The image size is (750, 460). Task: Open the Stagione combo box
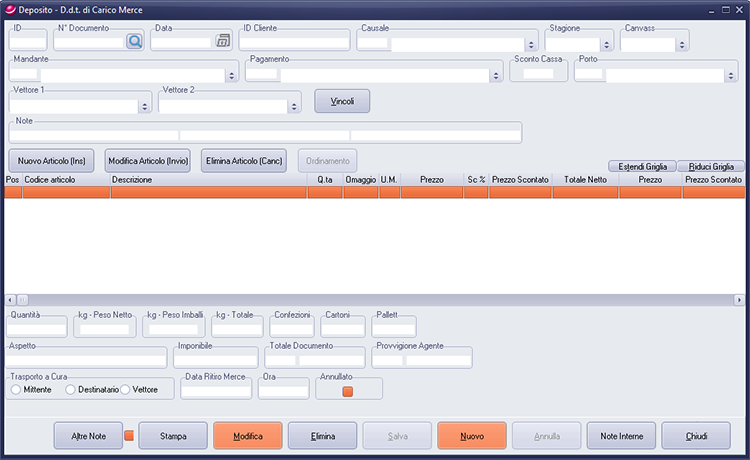tap(607, 45)
